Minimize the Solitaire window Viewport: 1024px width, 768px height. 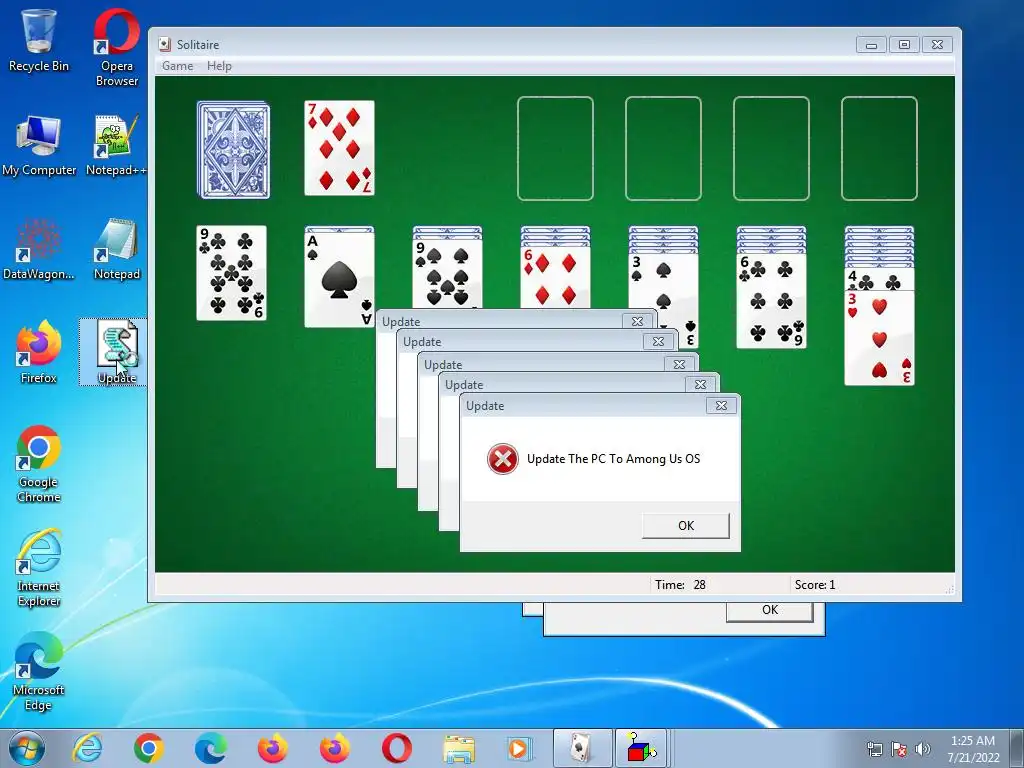[x=871, y=44]
